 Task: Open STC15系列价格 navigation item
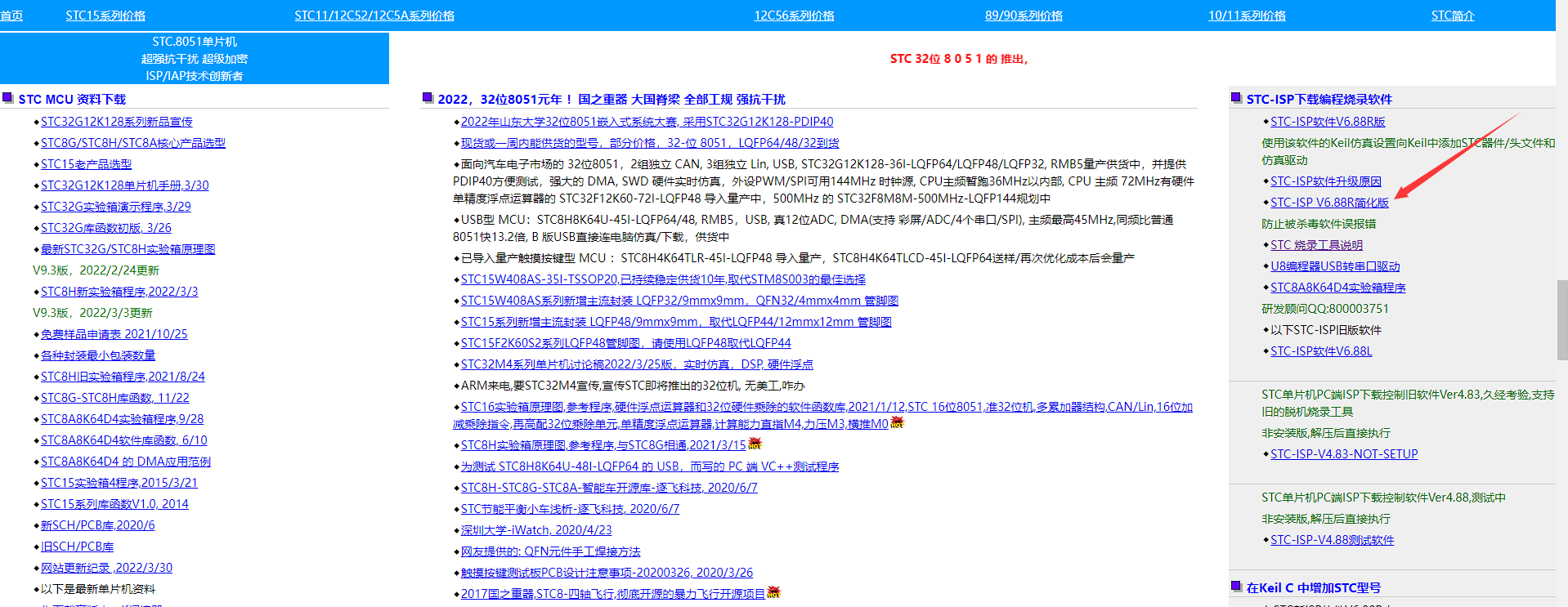[105, 16]
